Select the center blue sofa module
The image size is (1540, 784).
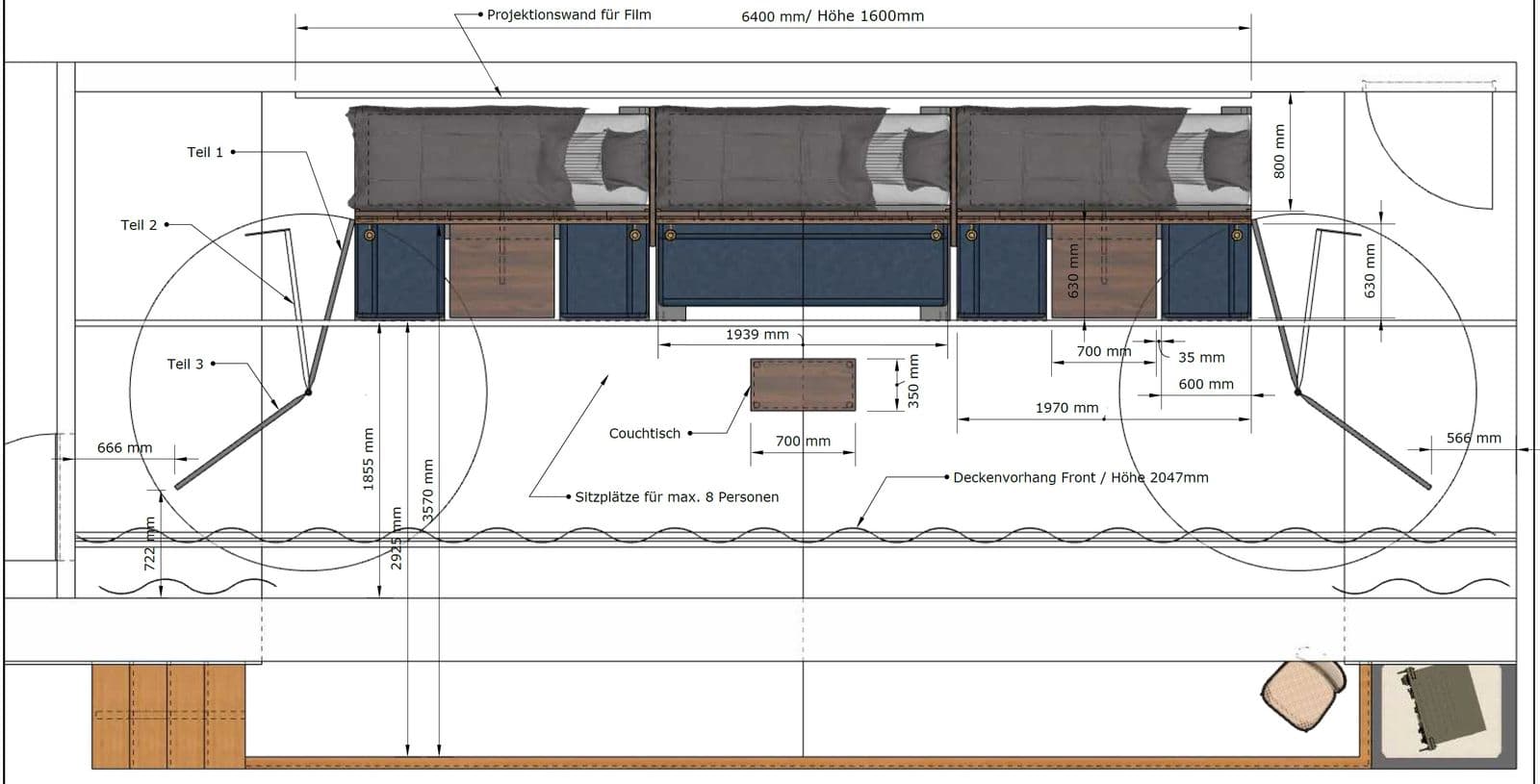coord(803,265)
